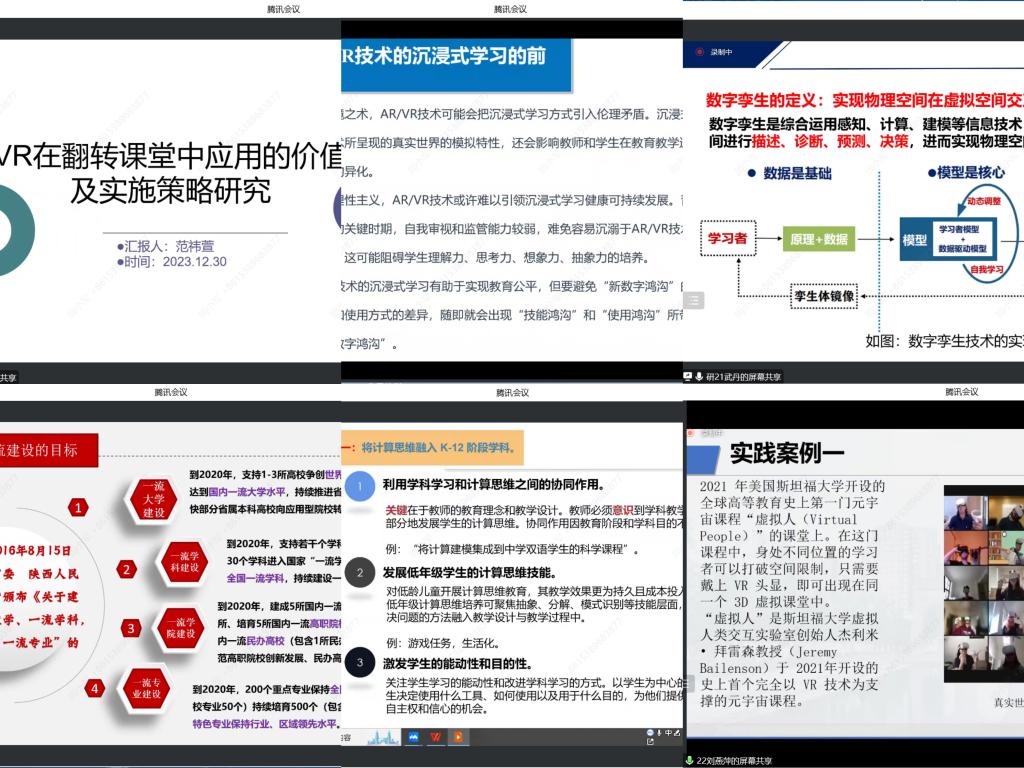Click the blue circle numbered 1

point(360,486)
